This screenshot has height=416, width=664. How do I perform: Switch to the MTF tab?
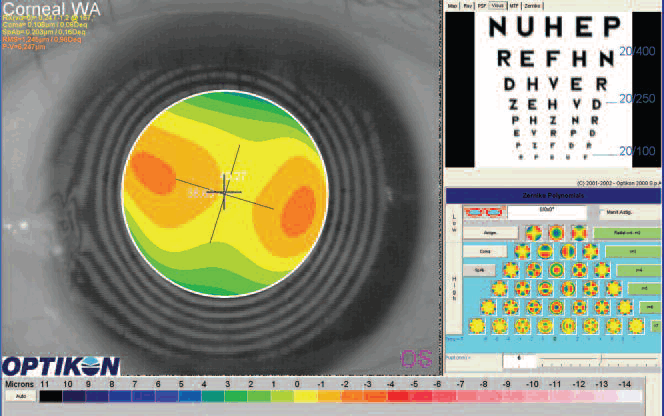point(514,6)
